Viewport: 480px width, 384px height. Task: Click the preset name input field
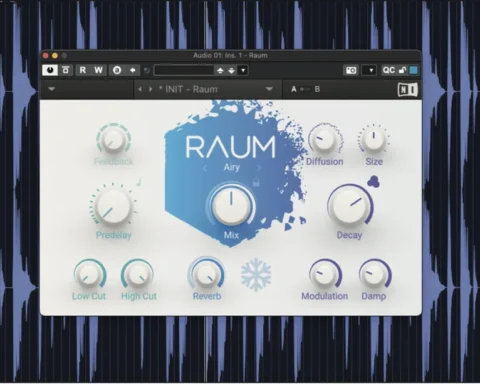(184, 70)
